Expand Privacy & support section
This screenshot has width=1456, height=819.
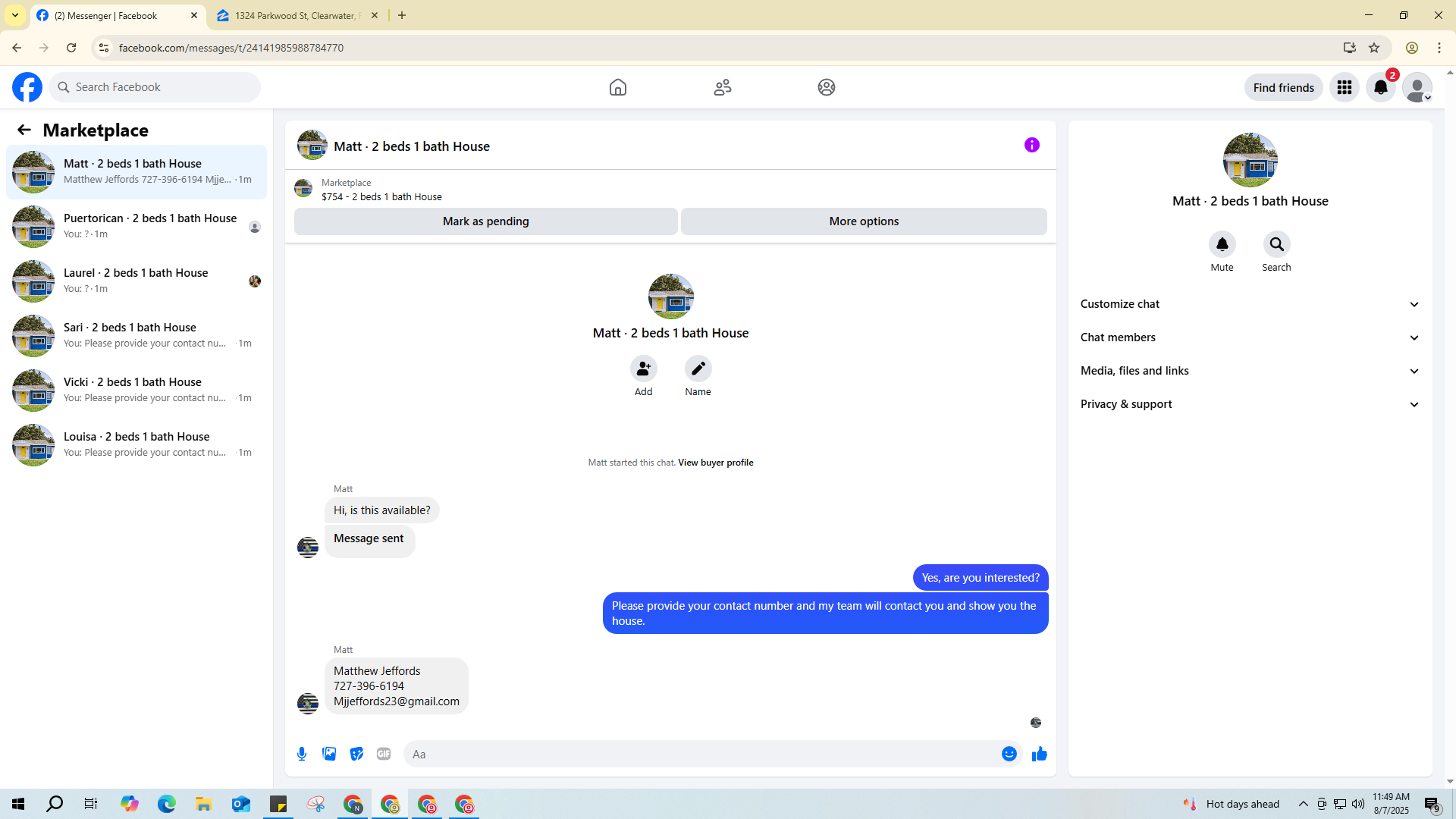click(1250, 404)
